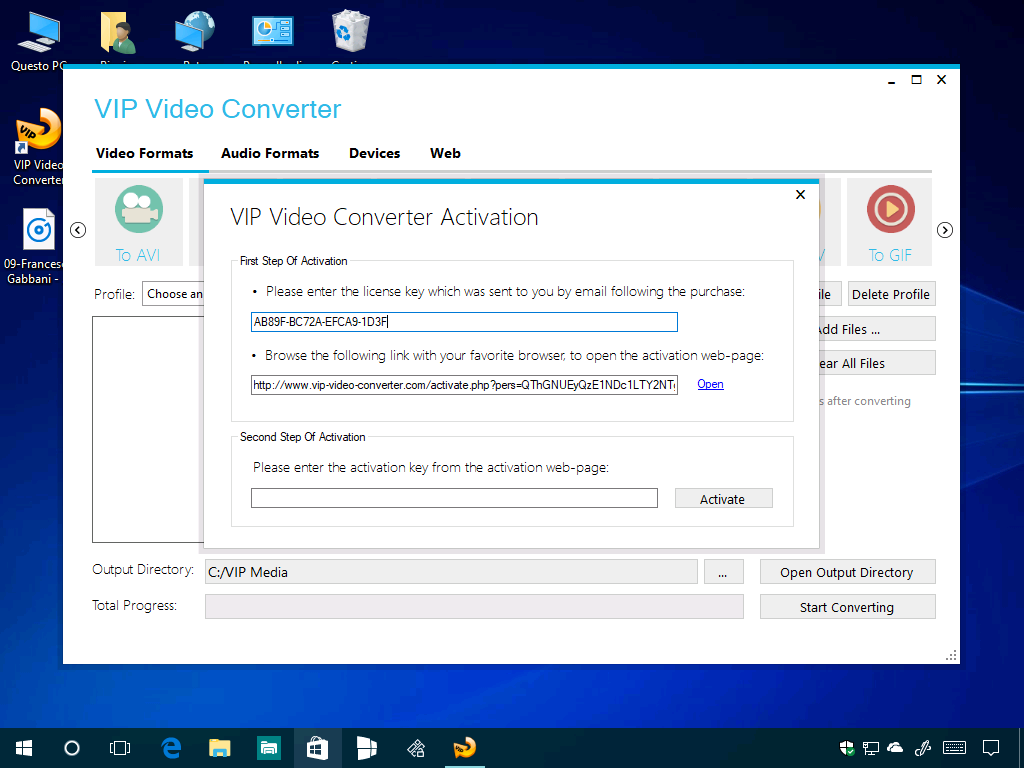Open the Windows Start menu
This screenshot has height=768, width=1024.
click(x=24, y=748)
